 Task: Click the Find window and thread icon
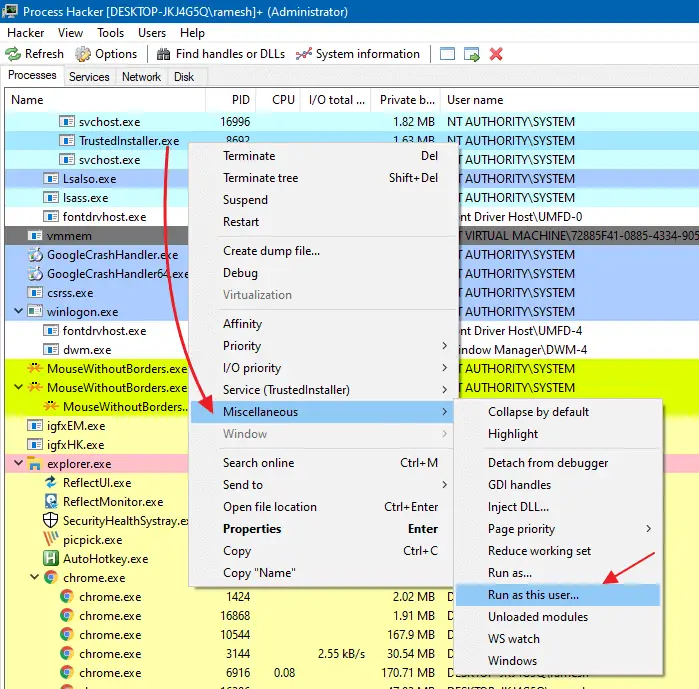[472, 54]
